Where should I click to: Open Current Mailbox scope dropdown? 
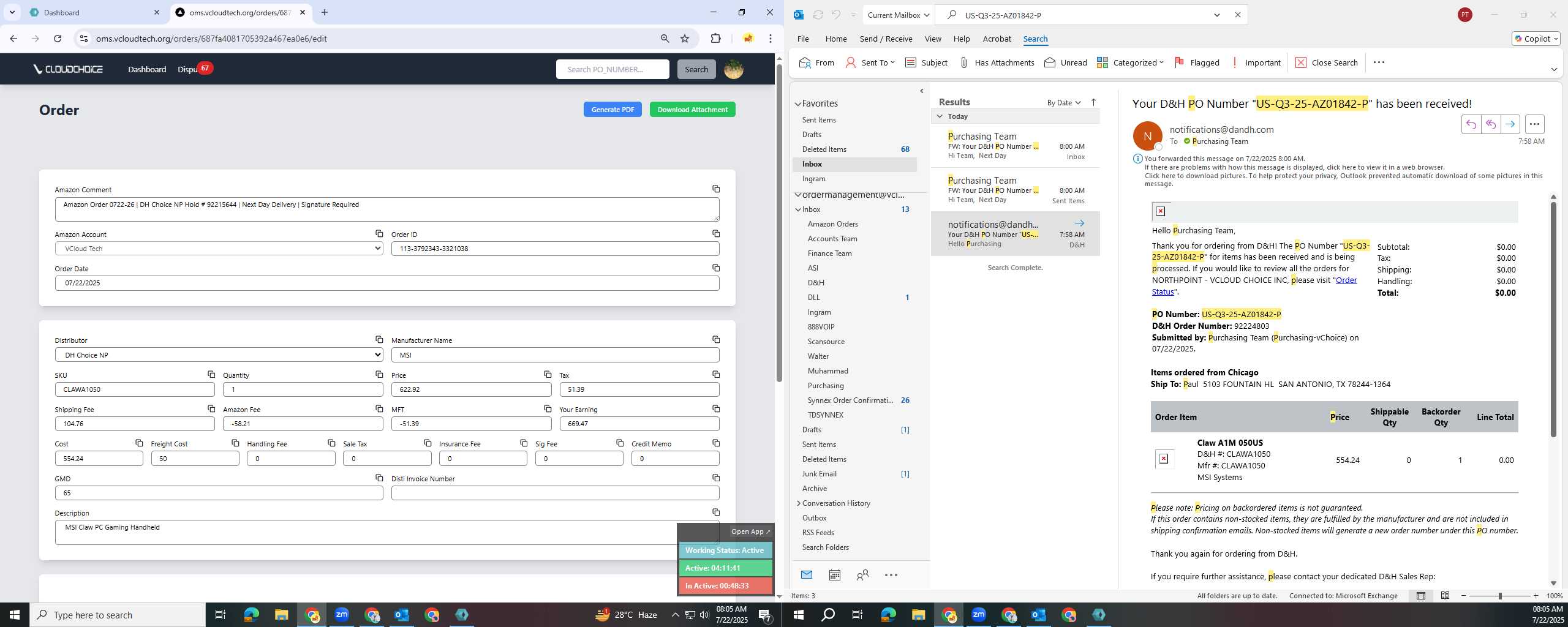(x=898, y=15)
